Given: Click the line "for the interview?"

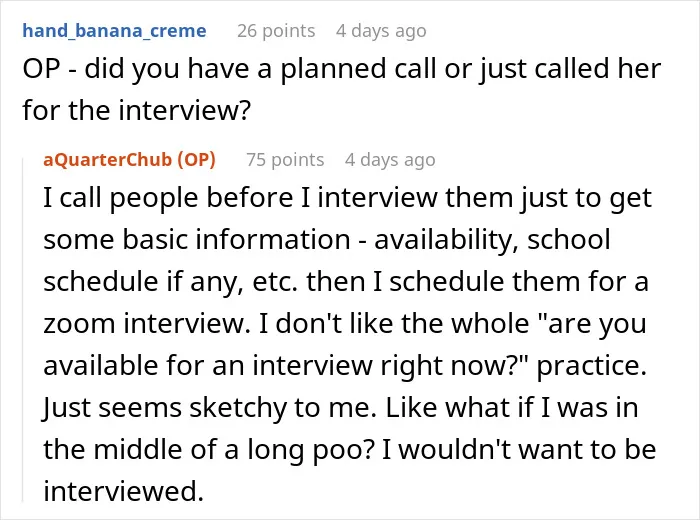Looking at the screenshot, I should pyautogui.click(x=137, y=110).
